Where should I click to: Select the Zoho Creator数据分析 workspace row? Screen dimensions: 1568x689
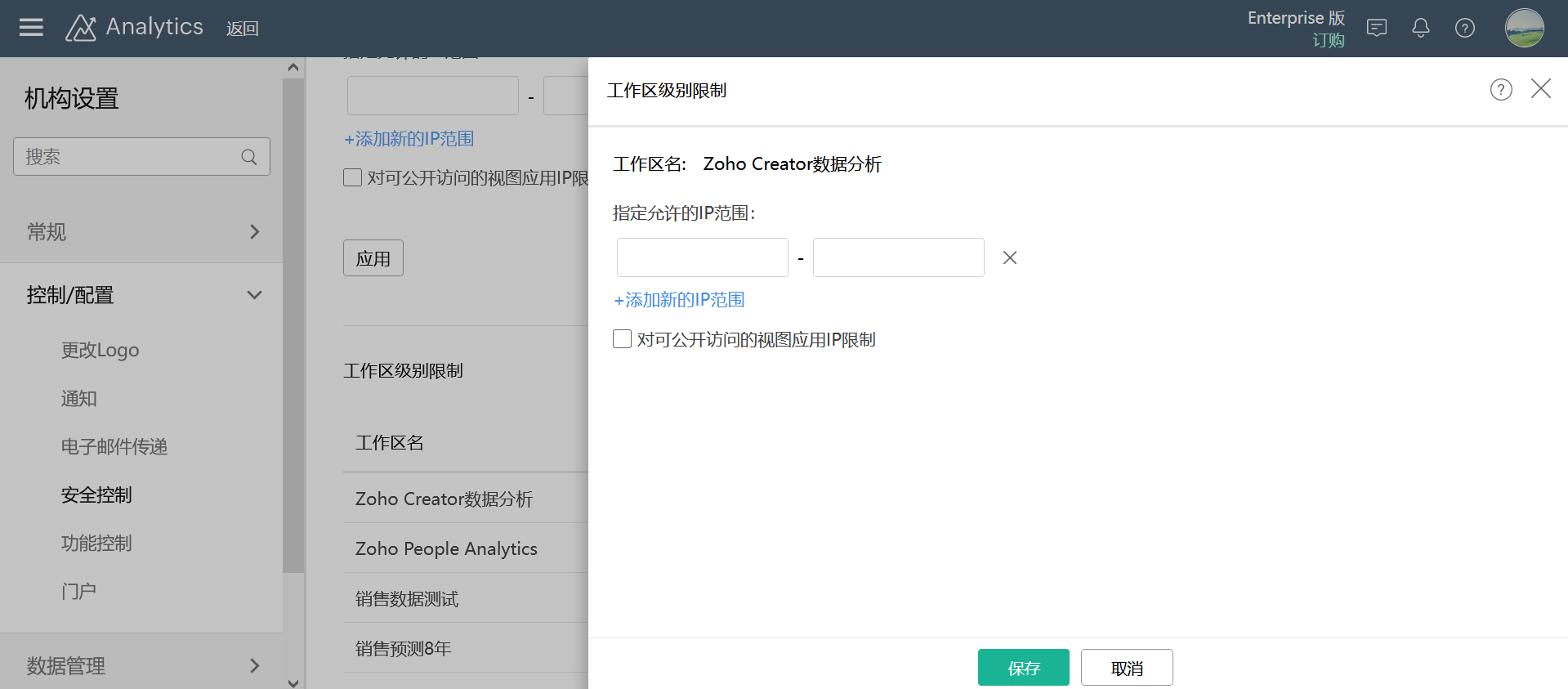(466, 499)
